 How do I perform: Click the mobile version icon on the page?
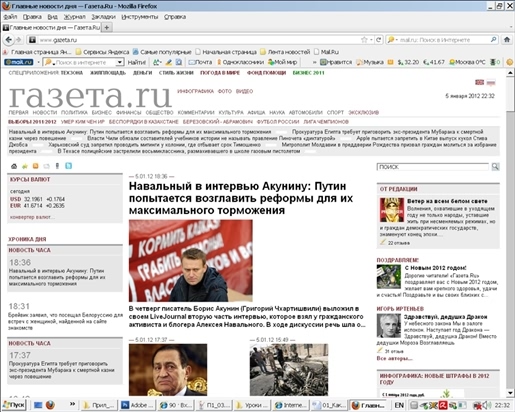click(57, 166)
